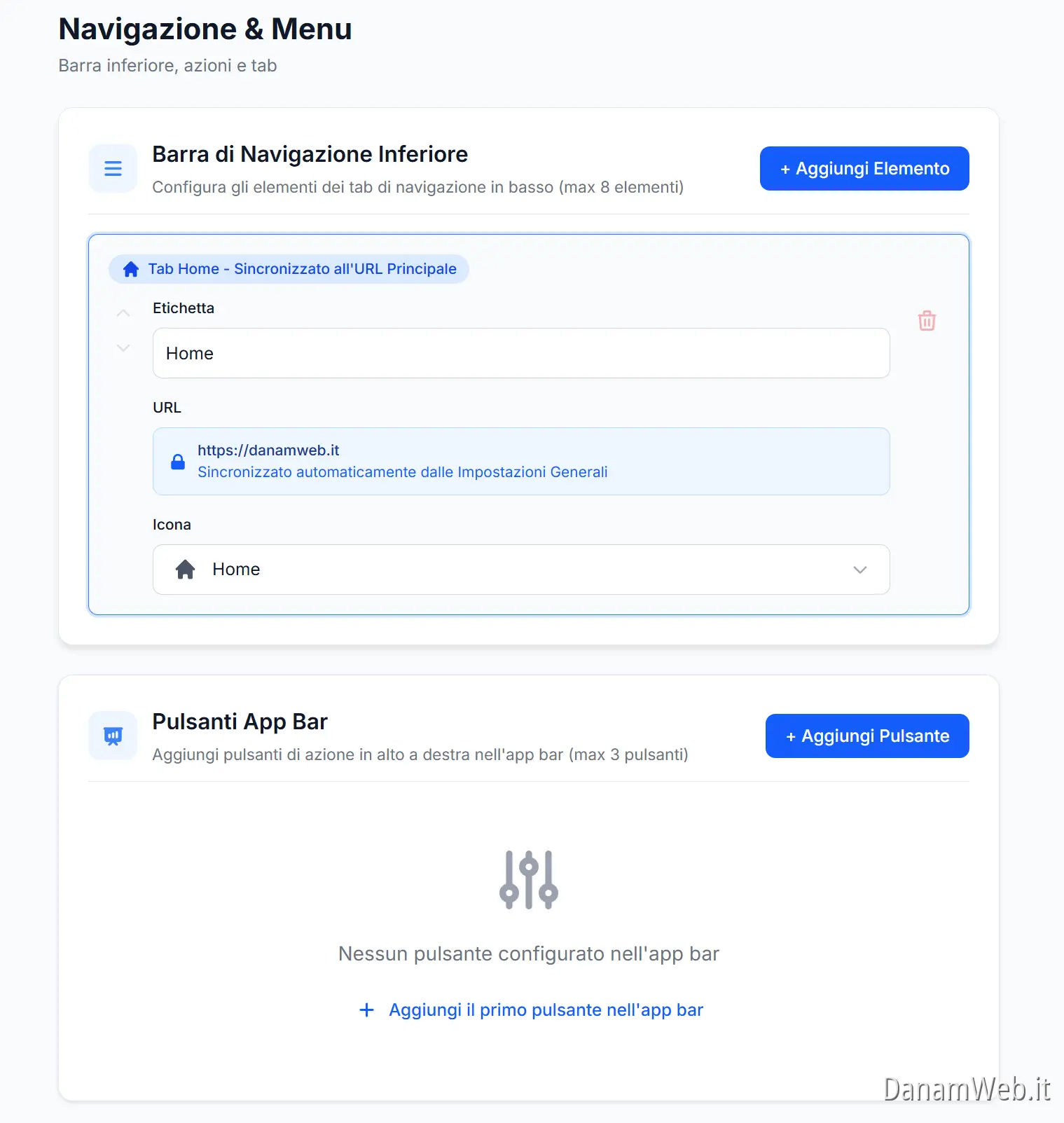Click the DanamWeb.it watermark logo
1064x1123 pixels.
967,1089
